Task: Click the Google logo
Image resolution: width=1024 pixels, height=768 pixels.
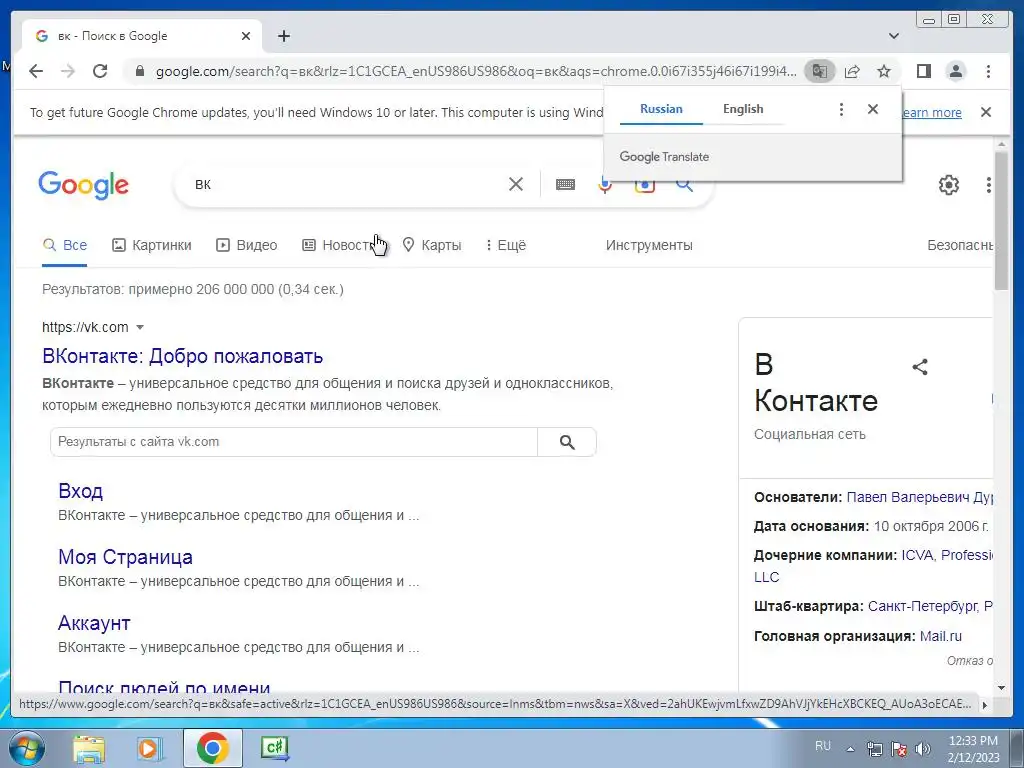Action: pos(84,185)
